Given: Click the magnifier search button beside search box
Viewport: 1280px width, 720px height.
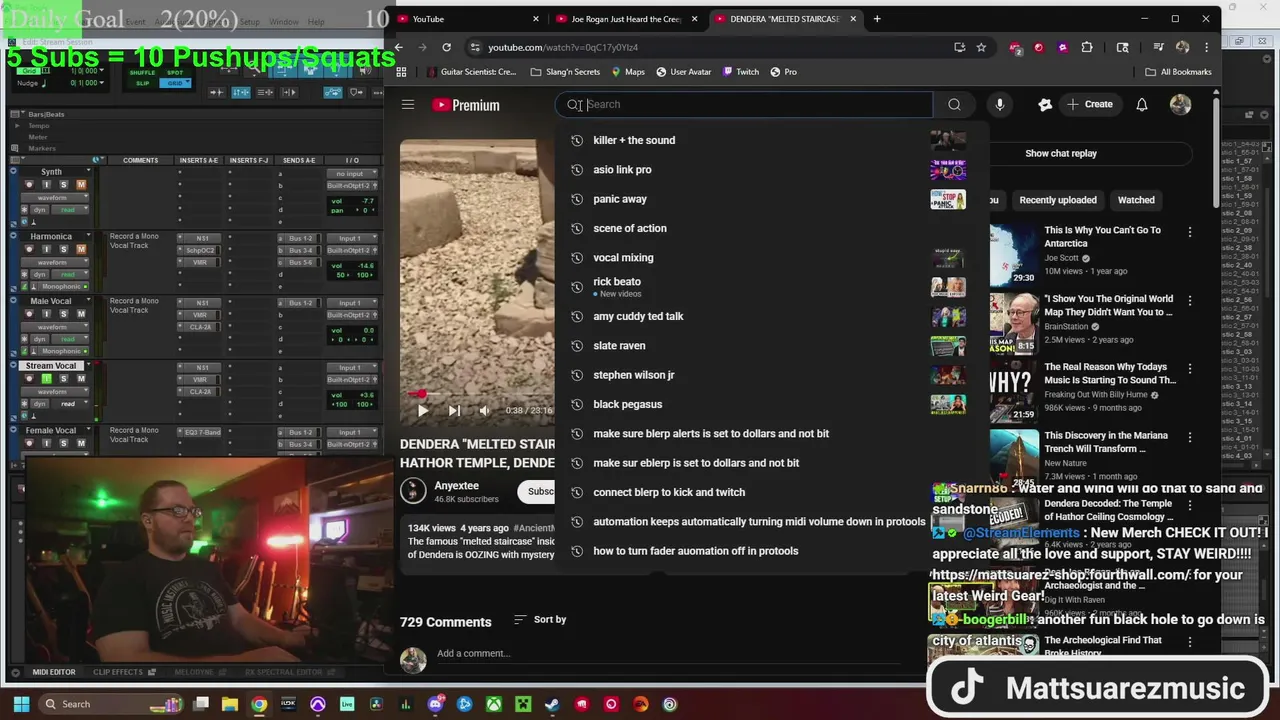Looking at the screenshot, I should [954, 104].
